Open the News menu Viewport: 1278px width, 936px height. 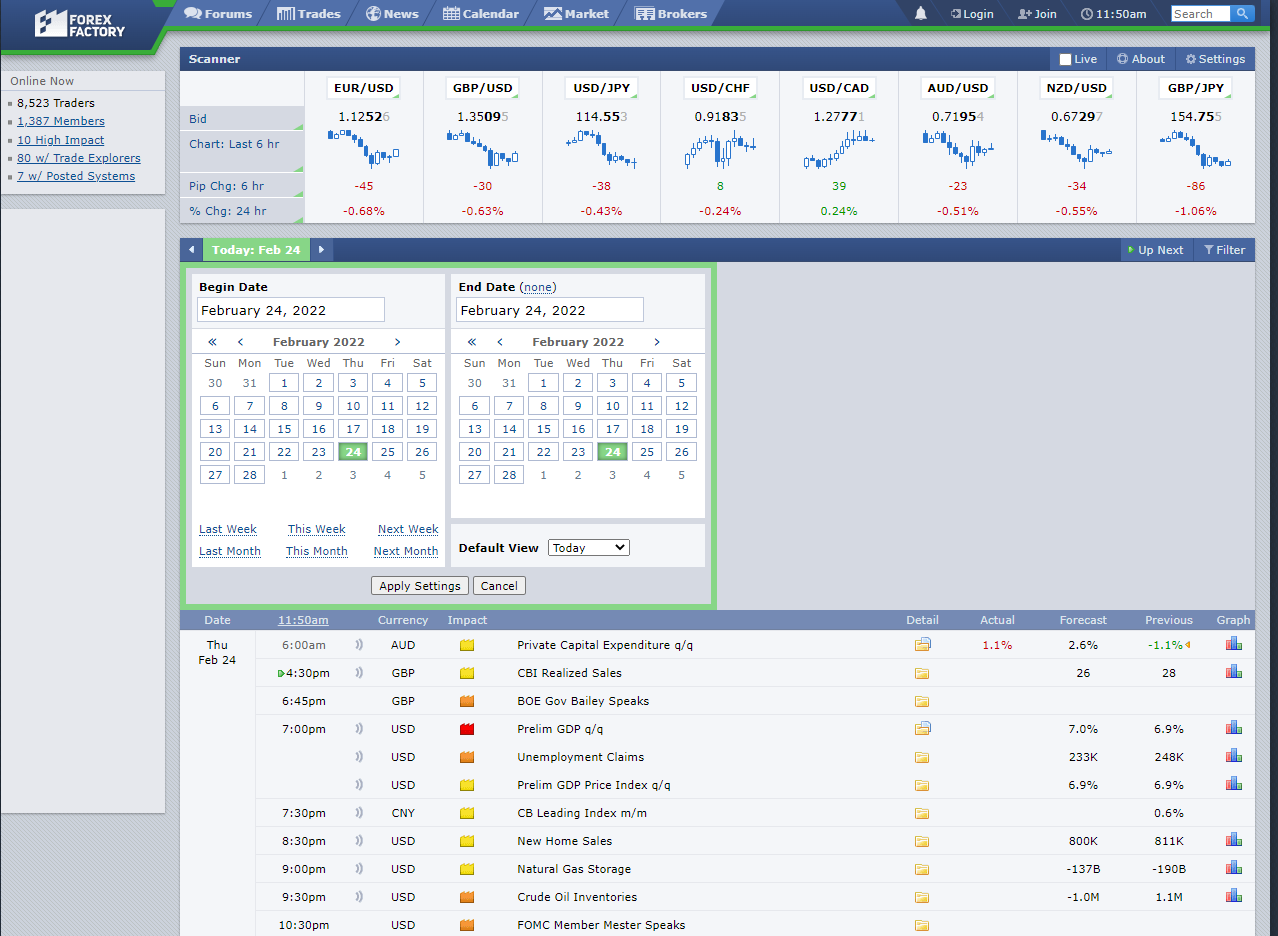click(392, 14)
